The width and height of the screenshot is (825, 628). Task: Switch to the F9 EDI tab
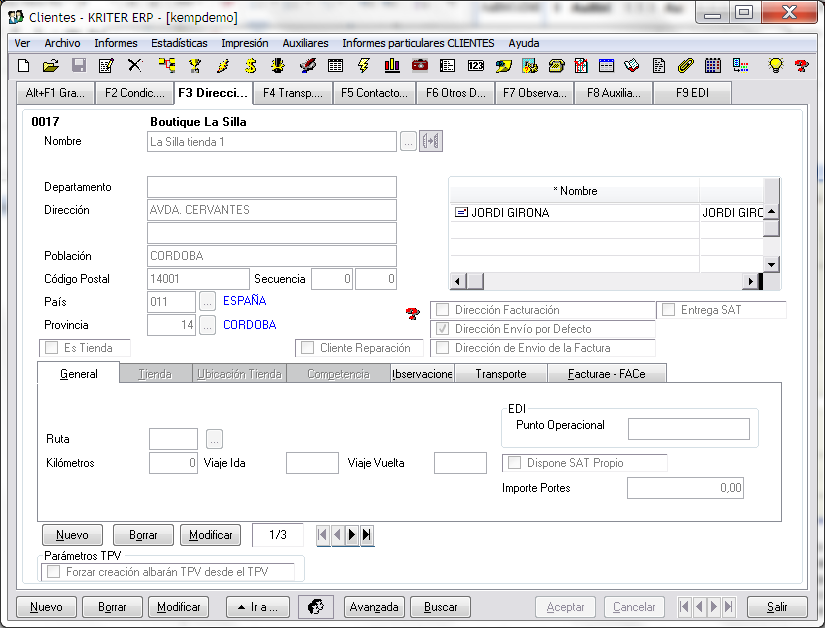692,93
